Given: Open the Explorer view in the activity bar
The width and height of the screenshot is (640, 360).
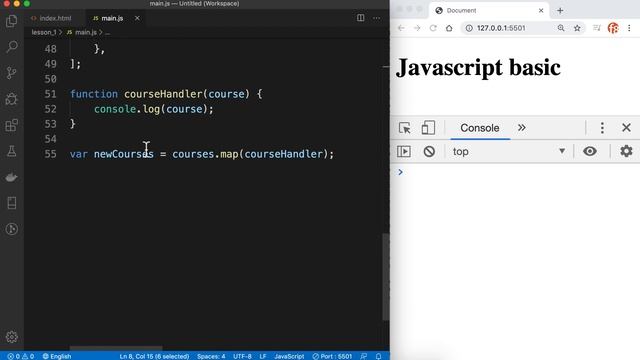Looking at the screenshot, I should pos(12,21).
